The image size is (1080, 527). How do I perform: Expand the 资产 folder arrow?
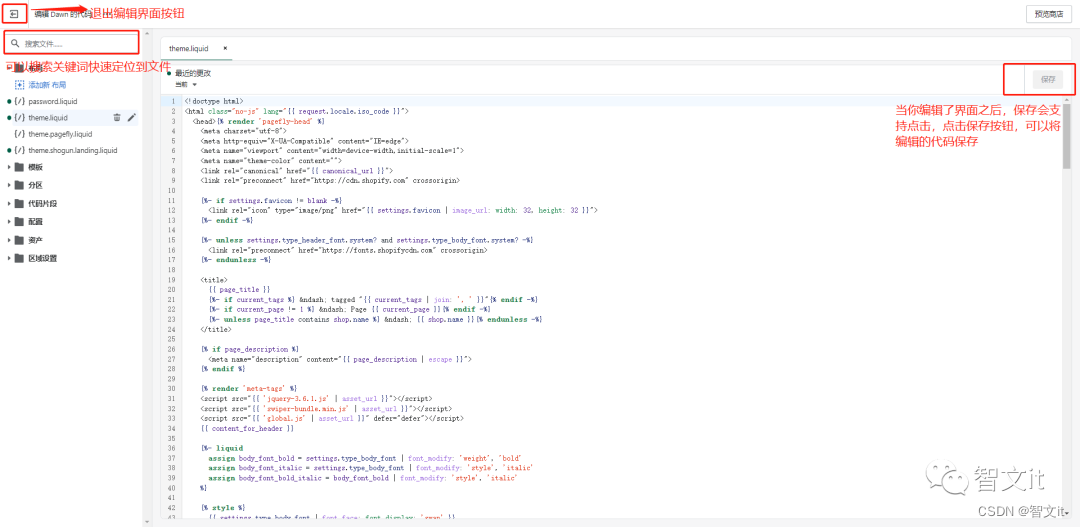click(9, 240)
